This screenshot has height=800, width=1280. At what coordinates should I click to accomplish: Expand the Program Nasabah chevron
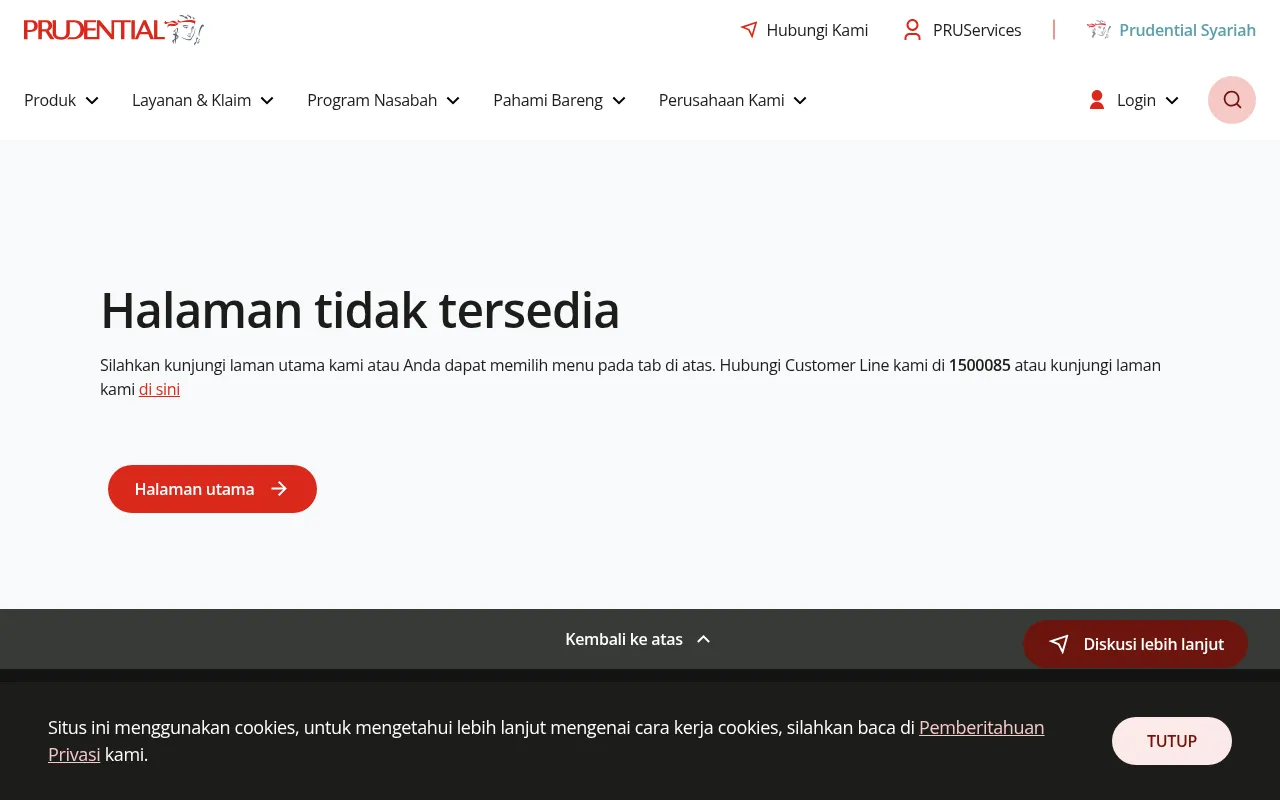pos(453,100)
